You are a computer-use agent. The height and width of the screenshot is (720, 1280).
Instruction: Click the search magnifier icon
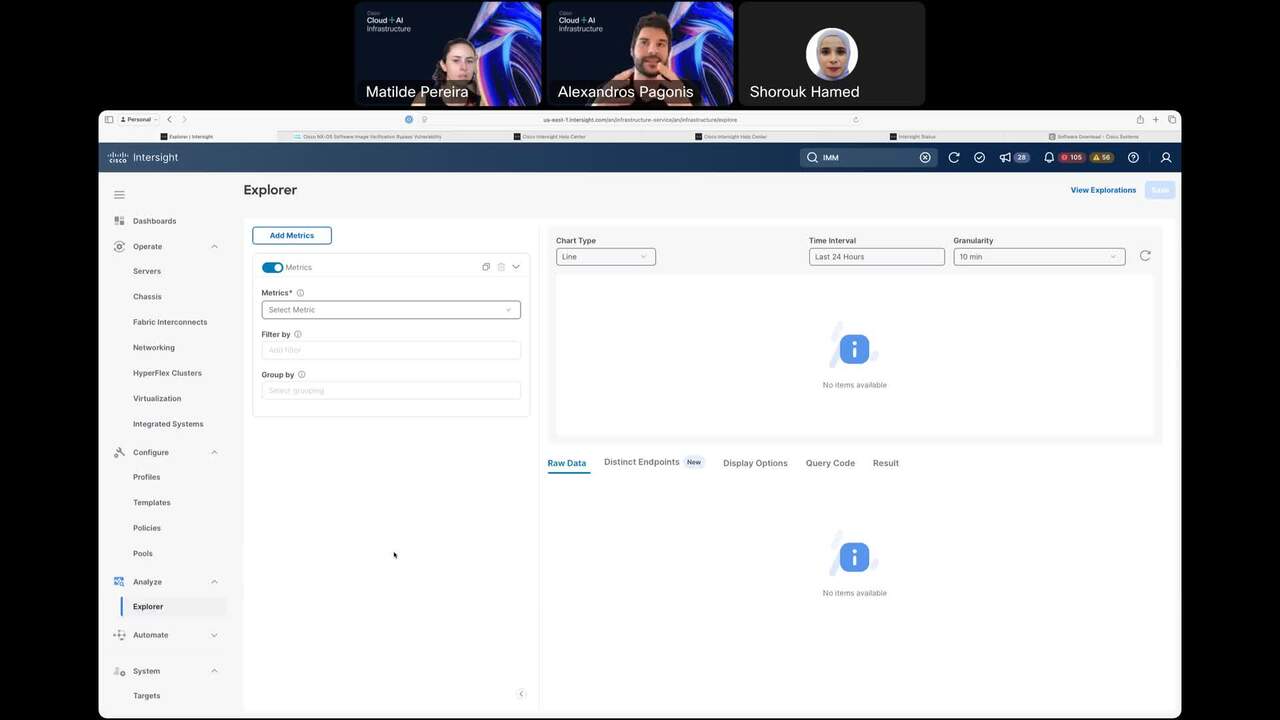pyautogui.click(x=812, y=157)
